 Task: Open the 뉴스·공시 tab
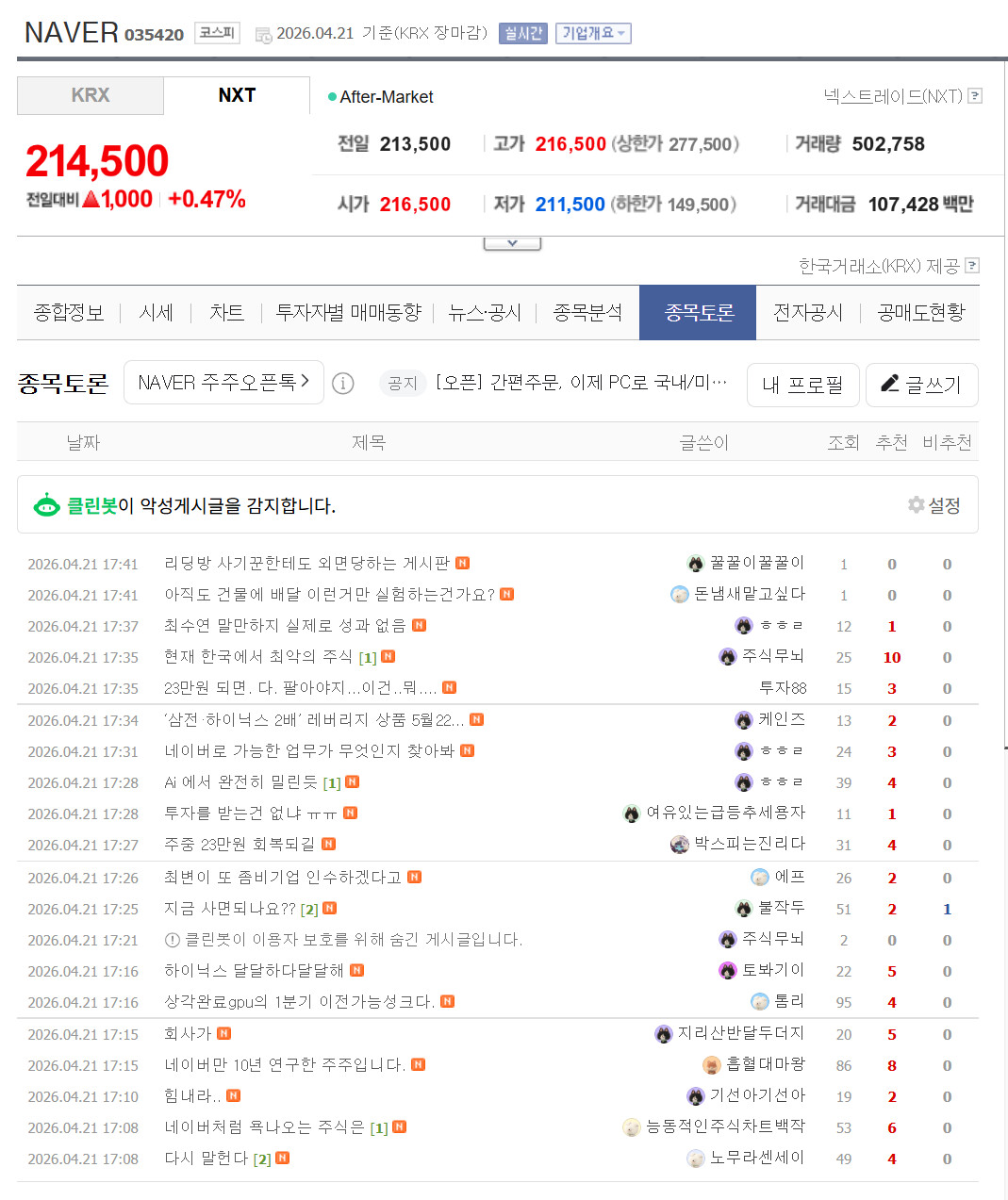(485, 312)
